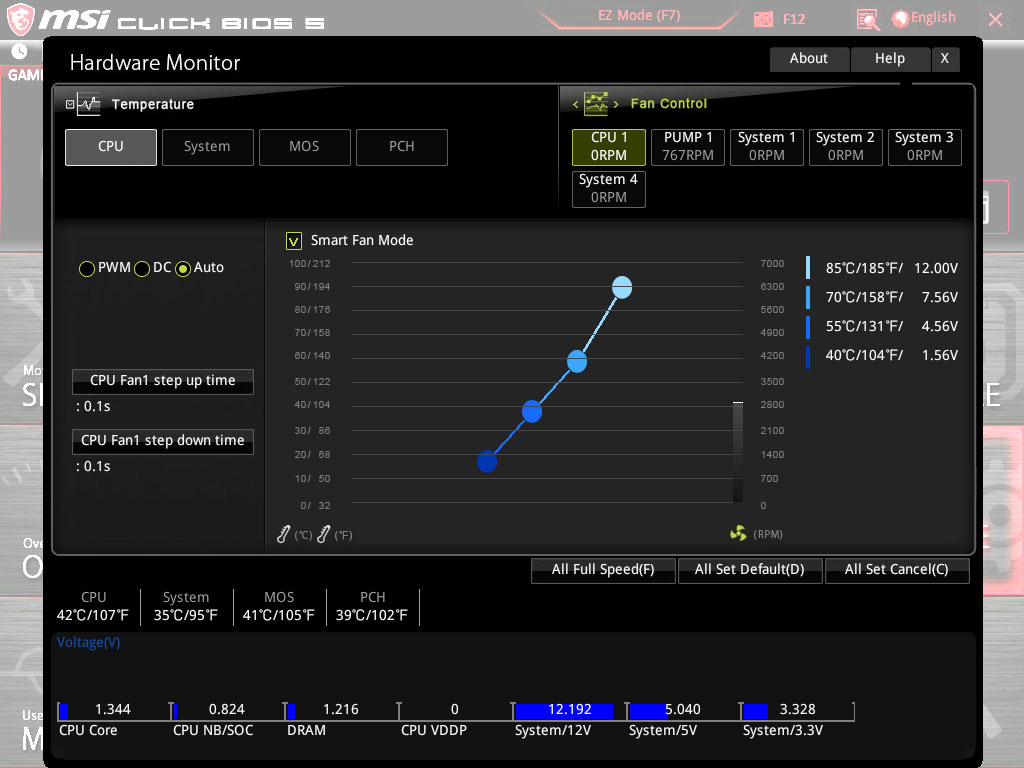Select the System 2 fan tab
The height and width of the screenshot is (768, 1024).
pyautogui.click(x=846, y=147)
